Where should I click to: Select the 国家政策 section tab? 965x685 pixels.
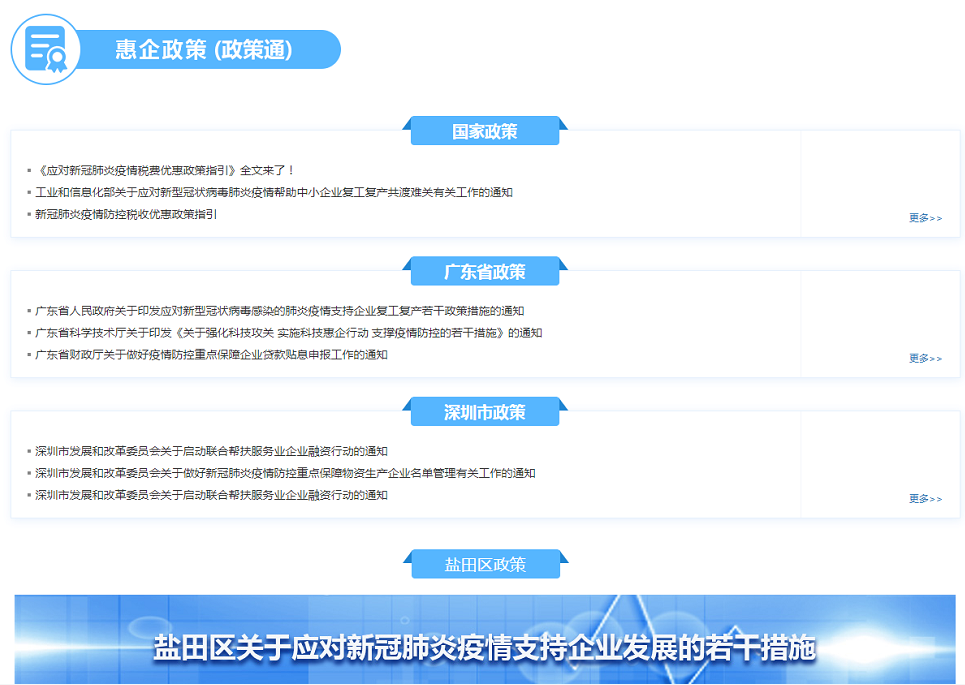point(485,131)
